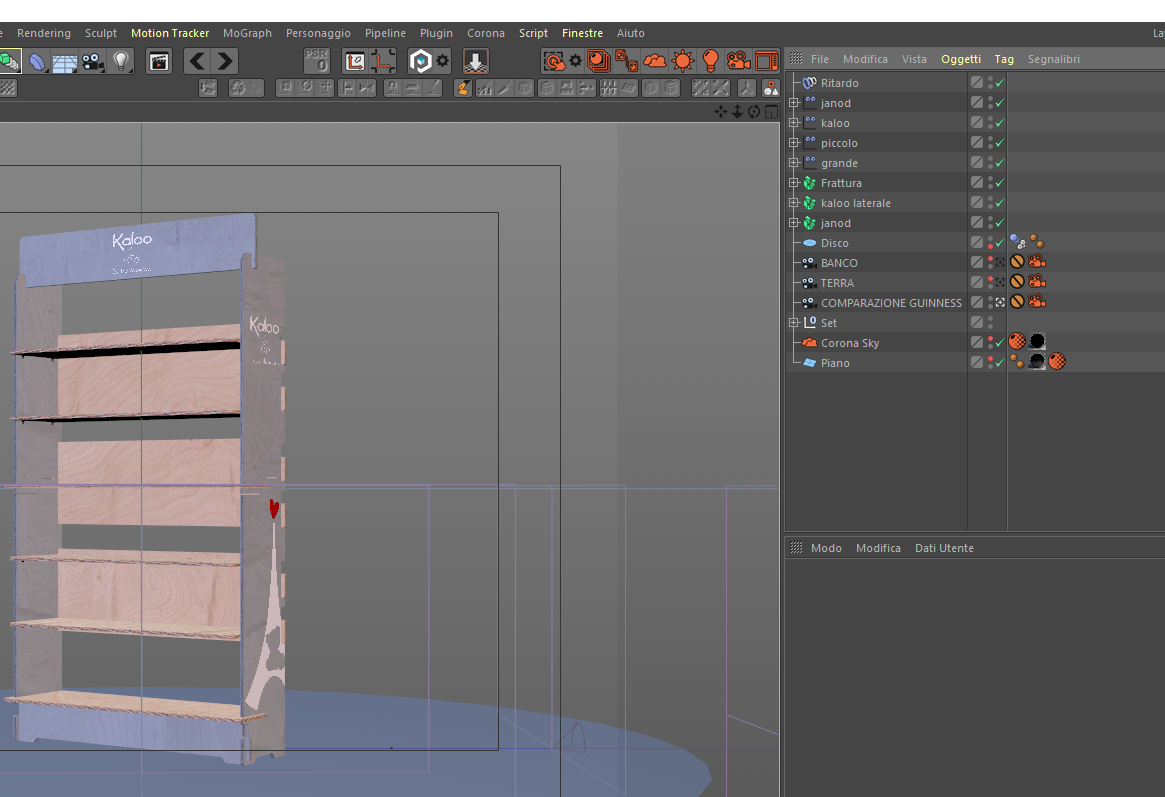This screenshot has height=797, width=1165.
Task: Click the light object bulb icon
Action: tap(120, 61)
